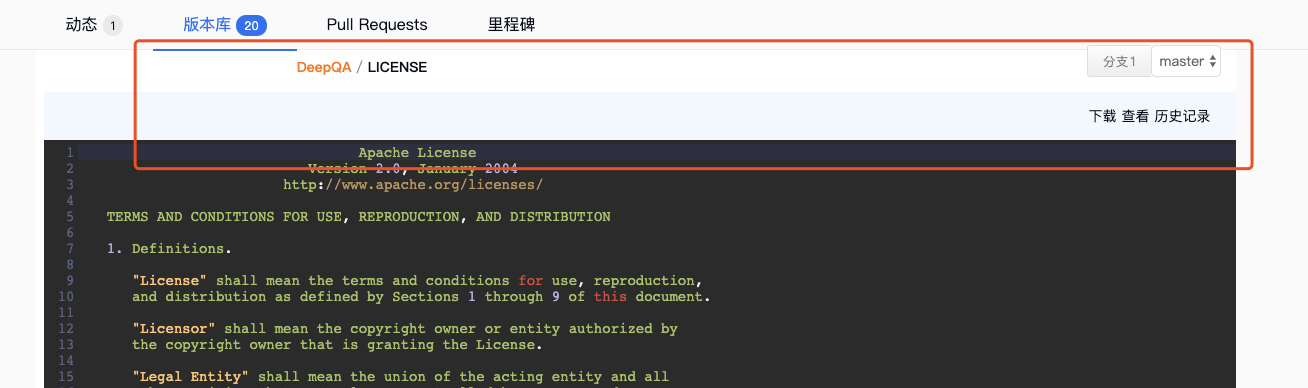Viewport: 1308px width, 388px height.
Task: Click the TERMS AND CONDITIONS heading line
Action: (358, 217)
